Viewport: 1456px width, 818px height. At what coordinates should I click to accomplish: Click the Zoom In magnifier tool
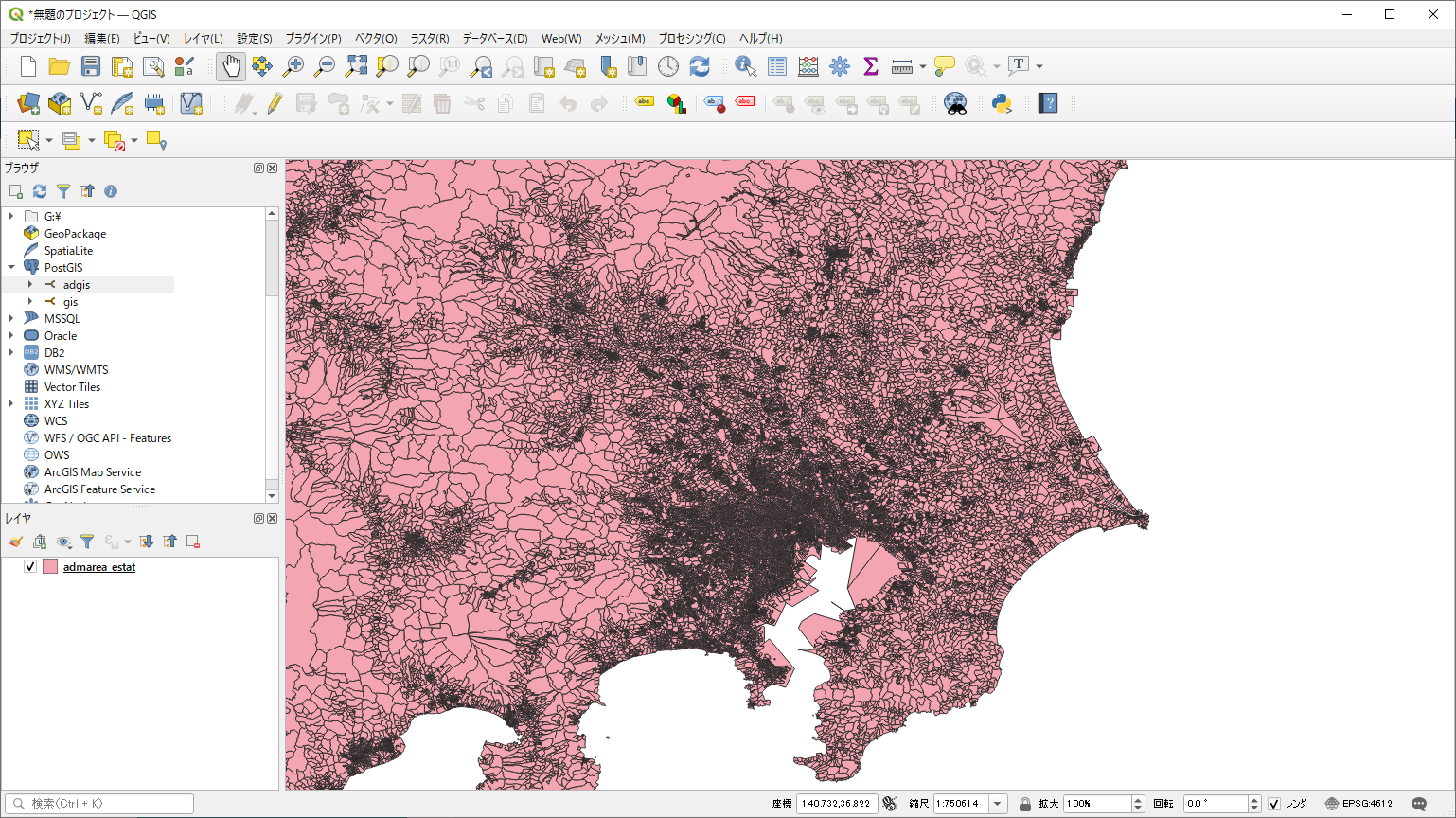tap(293, 66)
